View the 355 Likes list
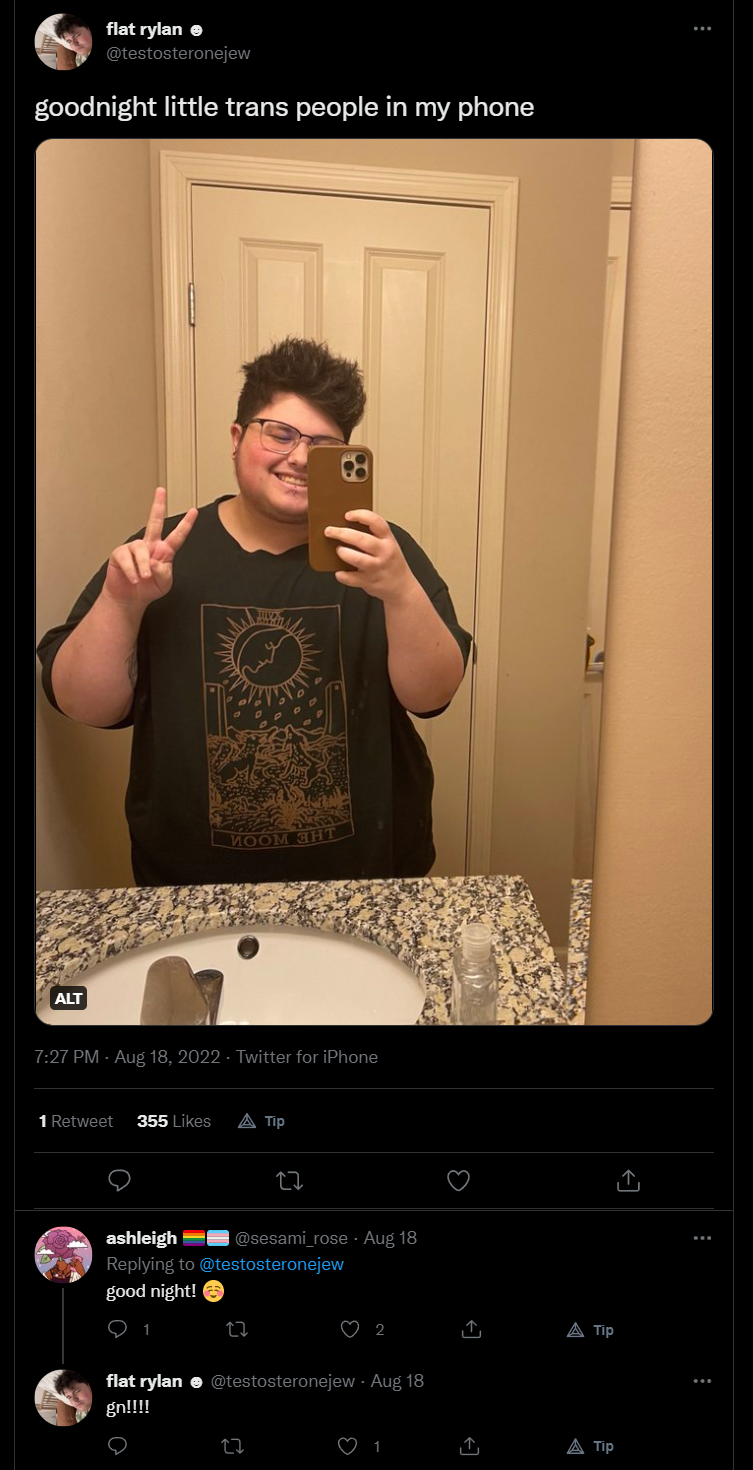Screen dimensions: 753x1470 click(x=174, y=1121)
